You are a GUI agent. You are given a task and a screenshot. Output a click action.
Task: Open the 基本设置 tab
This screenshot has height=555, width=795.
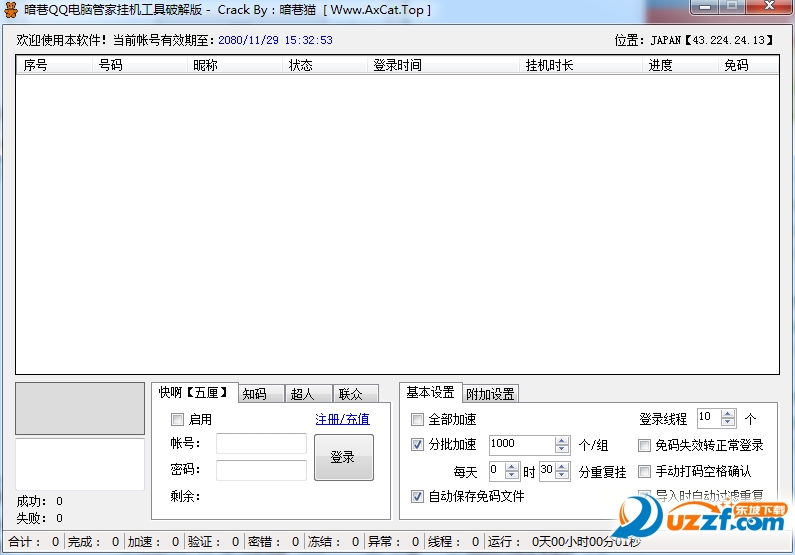[x=430, y=392]
